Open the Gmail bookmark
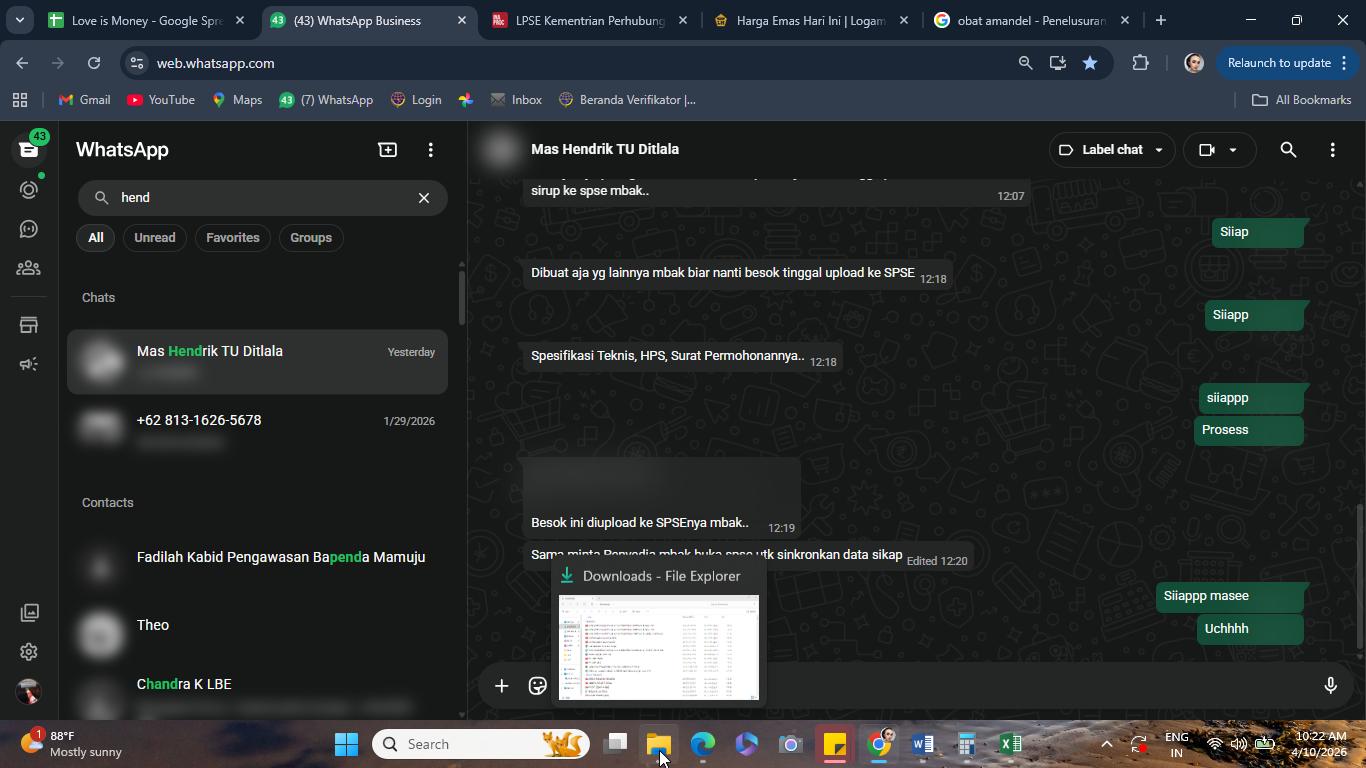 (x=84, y=100)
